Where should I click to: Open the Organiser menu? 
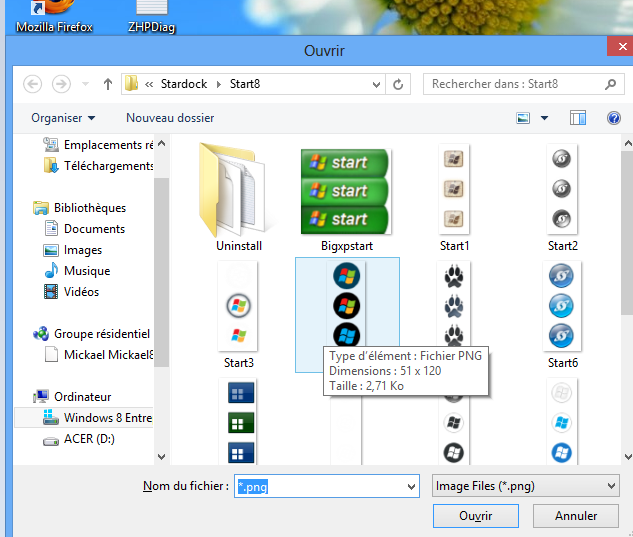(63, 118)
